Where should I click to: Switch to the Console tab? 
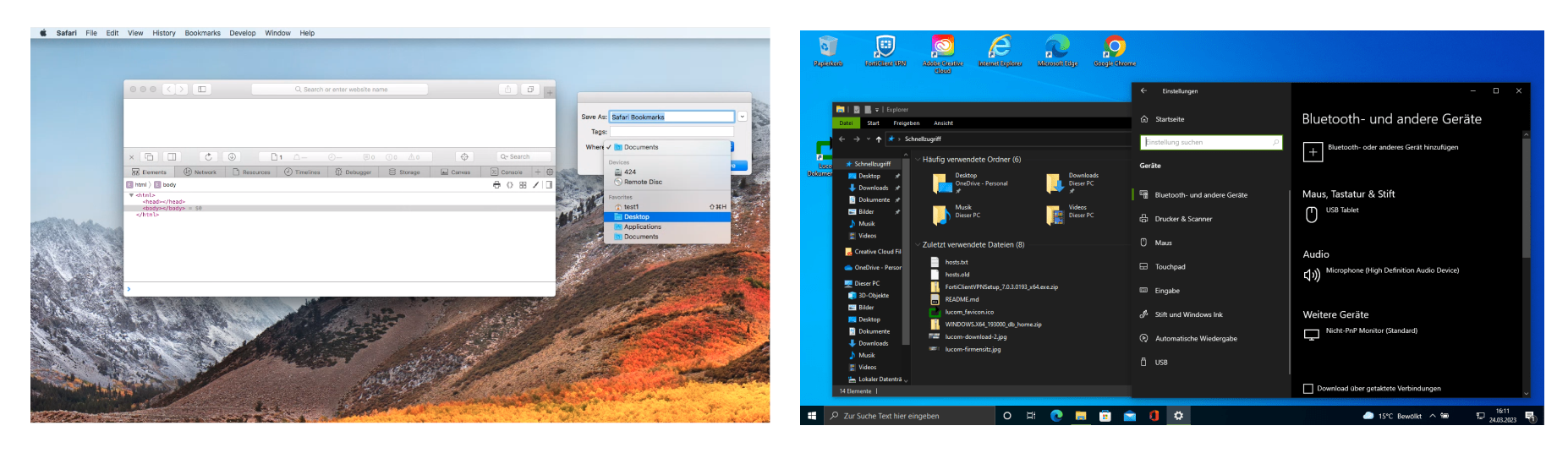coord(507,172)
